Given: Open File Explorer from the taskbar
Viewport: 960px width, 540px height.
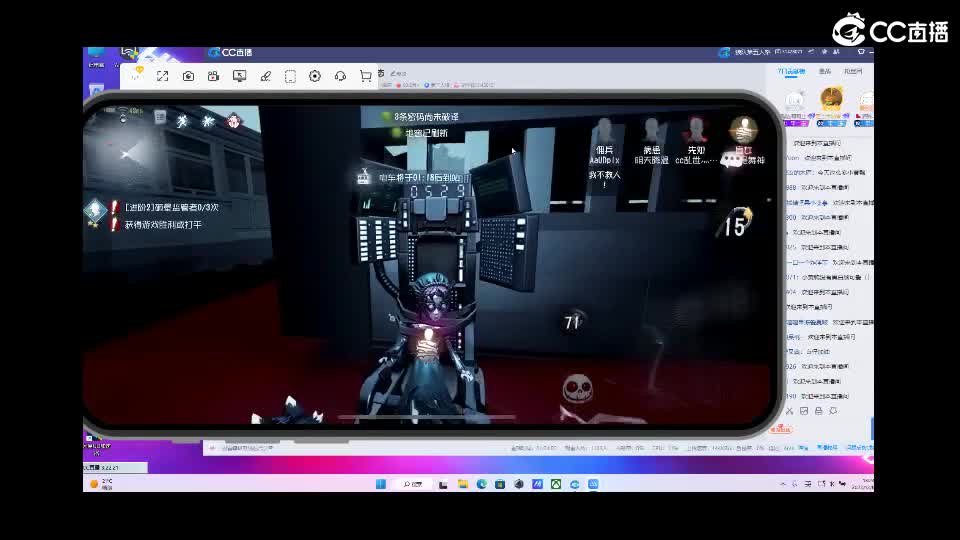Looking at the screenshot, I should point(463,484).
